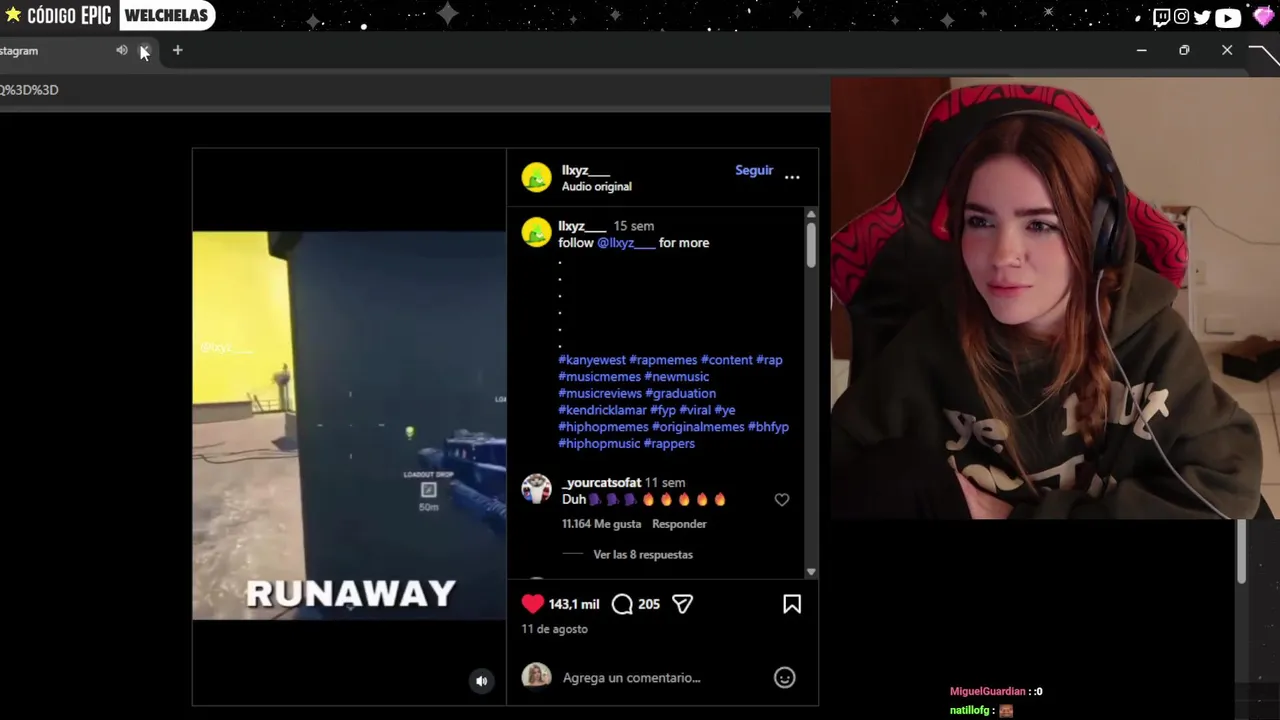Click the 15 sem timestamp on caption
The image size is (1280, 720).
pos(634,226)
